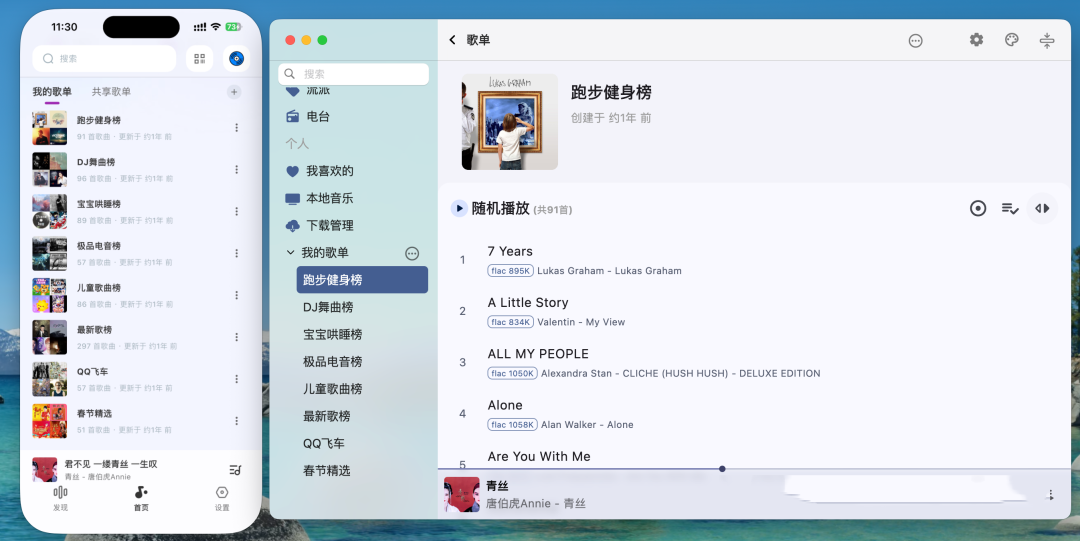Select 我的歌单 tab on phone
This screenshot has width=1080, height=541.
52,92
